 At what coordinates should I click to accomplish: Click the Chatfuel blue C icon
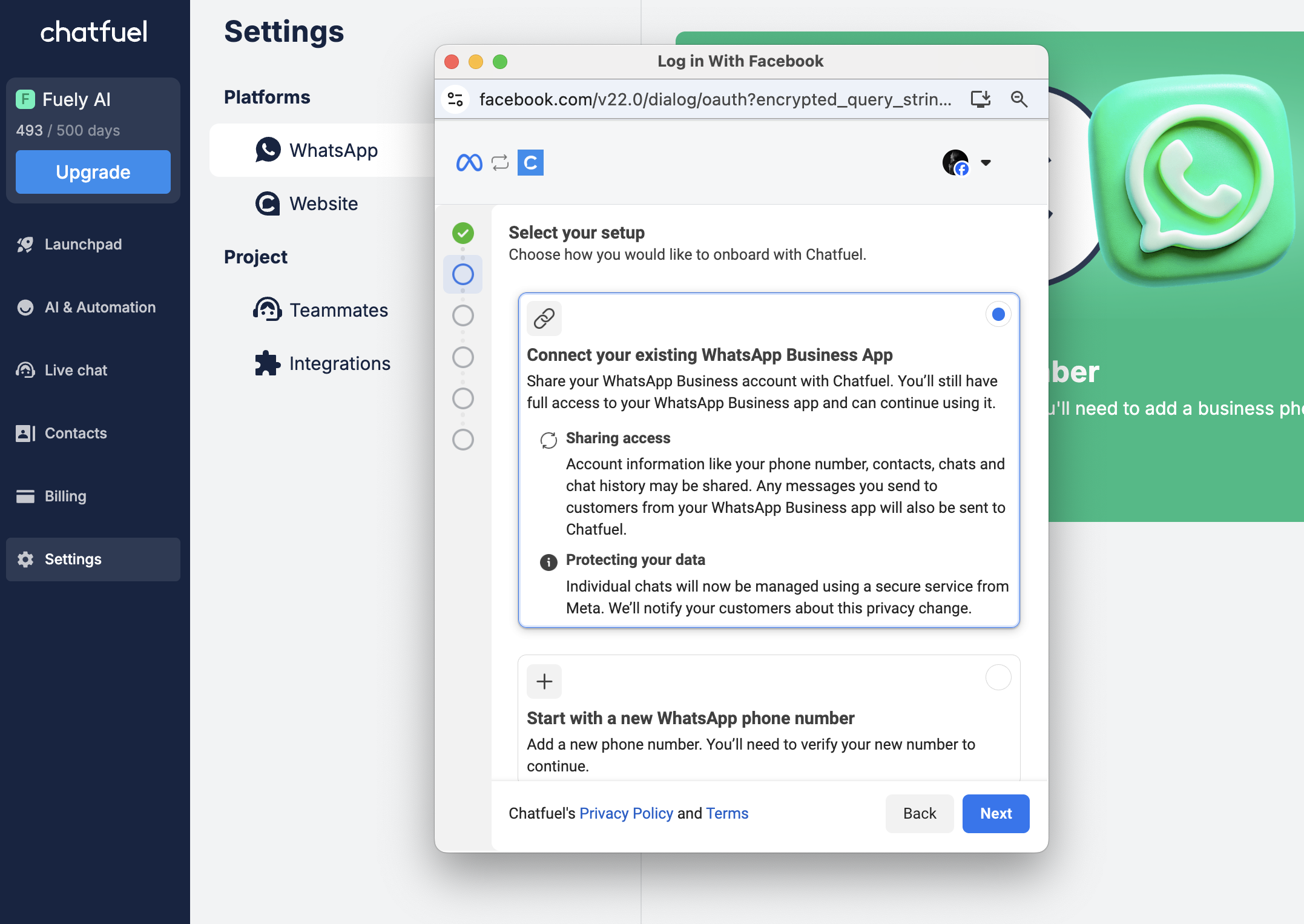tap(530, 162)
